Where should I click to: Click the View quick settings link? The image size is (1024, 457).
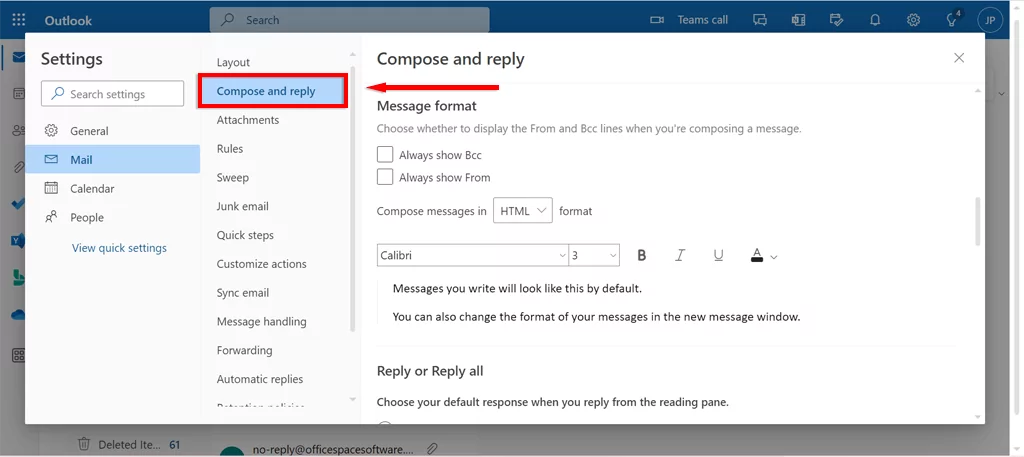(119, 247)
